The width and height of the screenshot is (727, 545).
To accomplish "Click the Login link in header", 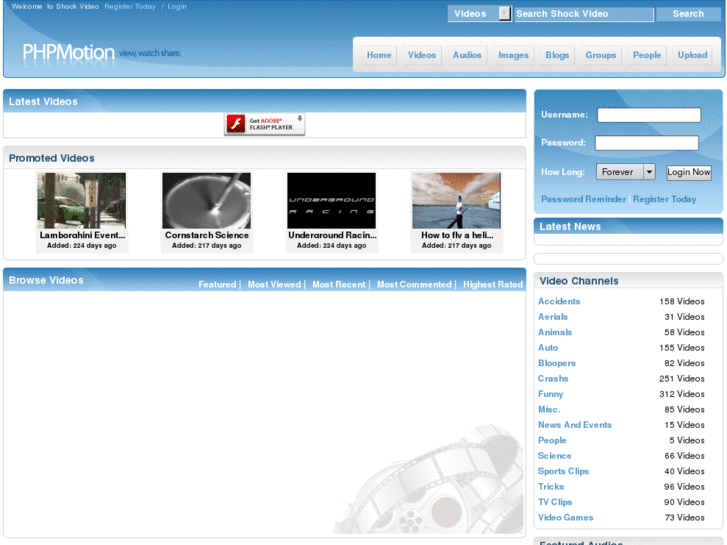I will click(177, 6).
